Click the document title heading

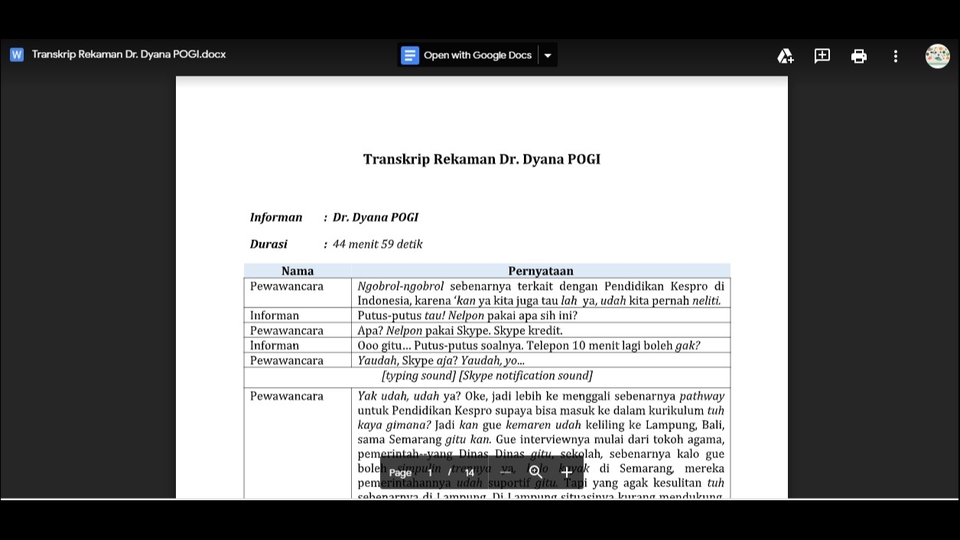[481, 159]
